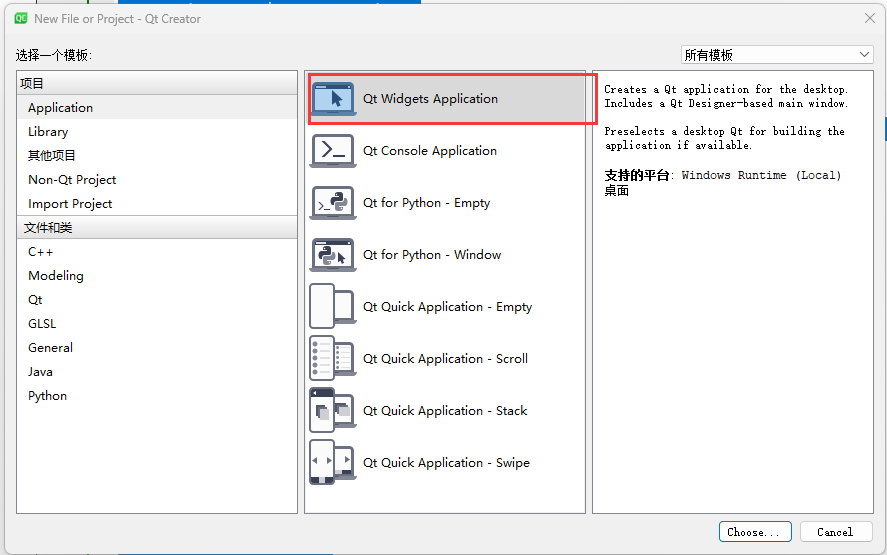Close the New File or Project dialog
The height and width of the screenshot is (555, 887).
[869, 19]
